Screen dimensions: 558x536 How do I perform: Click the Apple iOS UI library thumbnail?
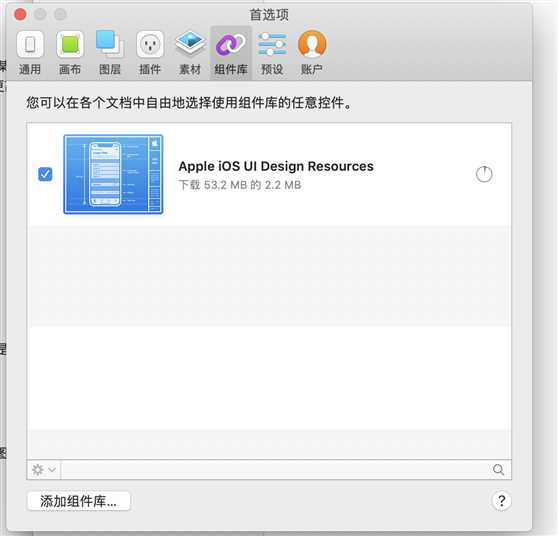point(113,174)
